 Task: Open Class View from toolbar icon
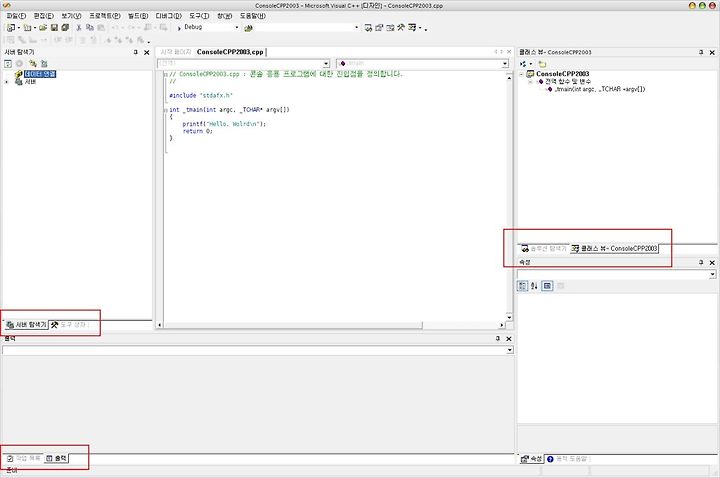pyautogui.click(x=412, y=28)
